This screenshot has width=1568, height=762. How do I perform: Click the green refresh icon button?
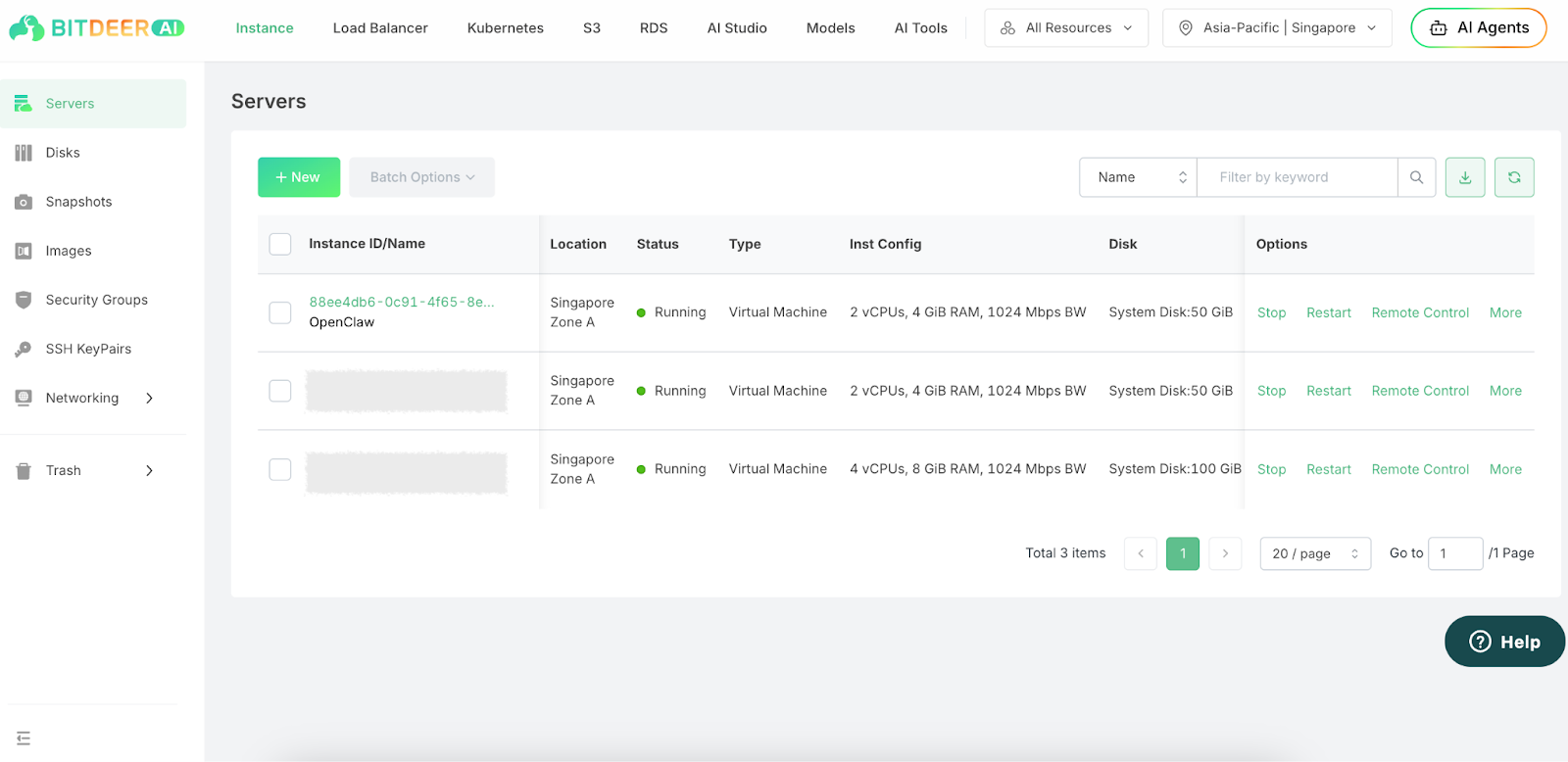pos(1514,177)
